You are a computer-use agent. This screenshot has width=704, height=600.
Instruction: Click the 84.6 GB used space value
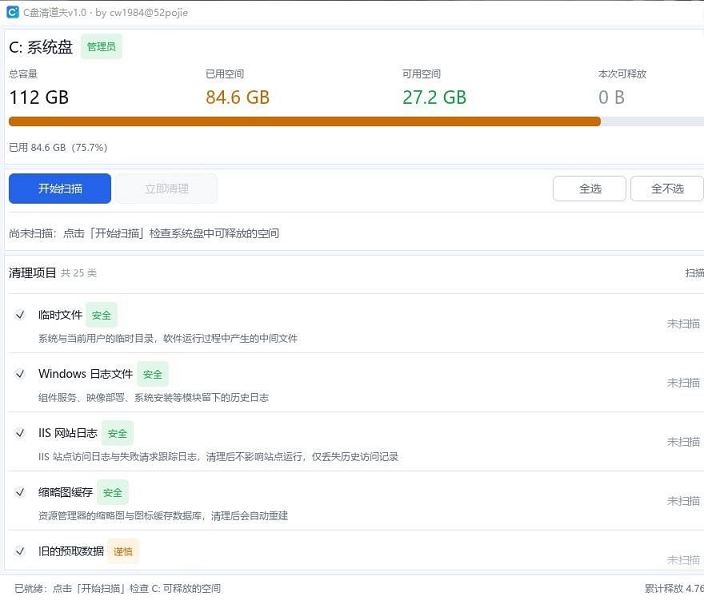238,97
